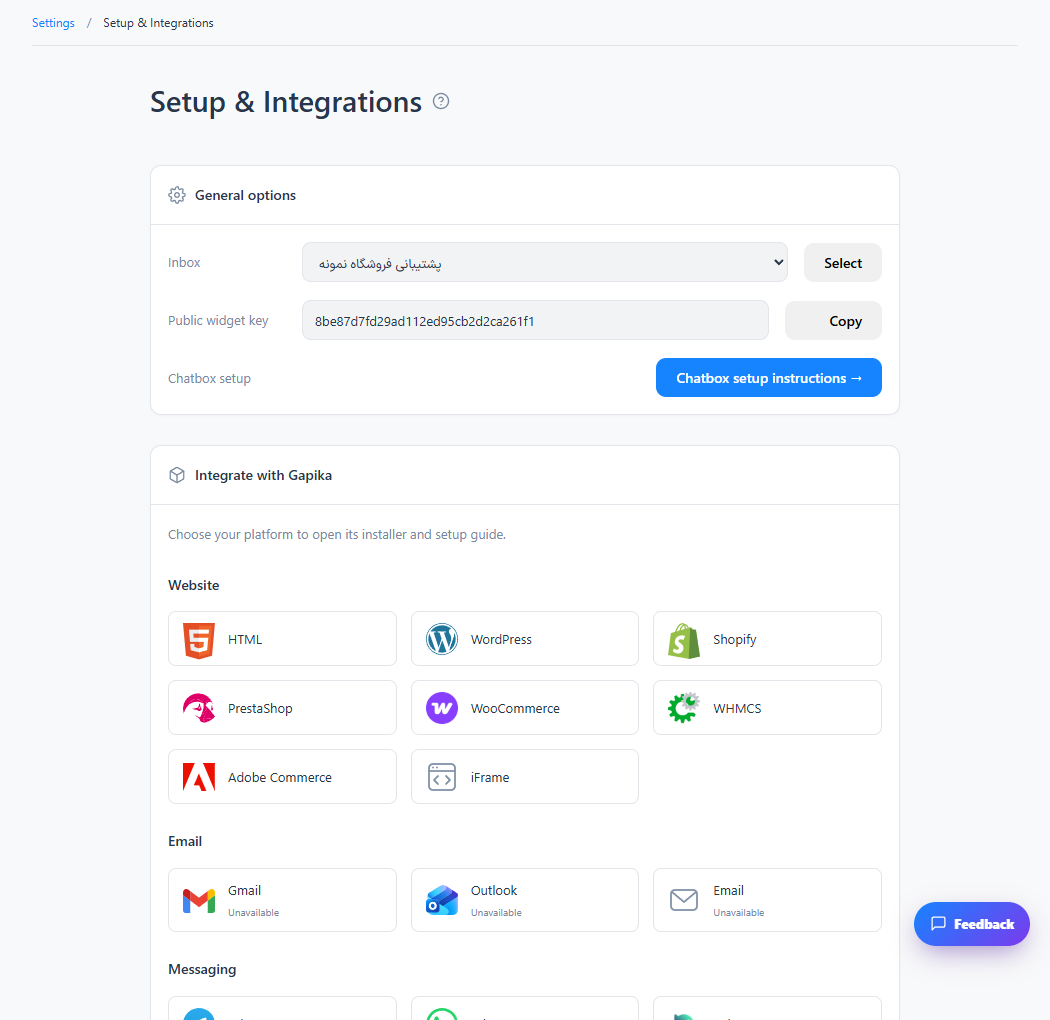
Task: Select the PrestaShop label
Action: tap(260, 708)
